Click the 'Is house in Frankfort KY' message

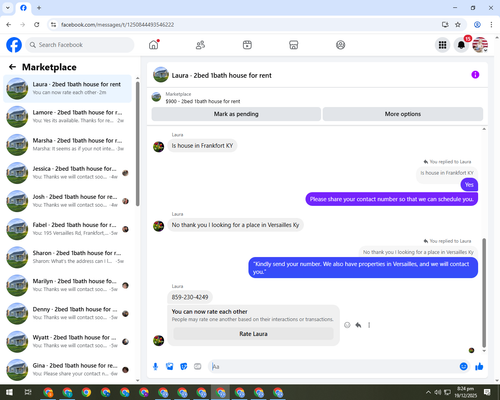[x=202, y=146]
